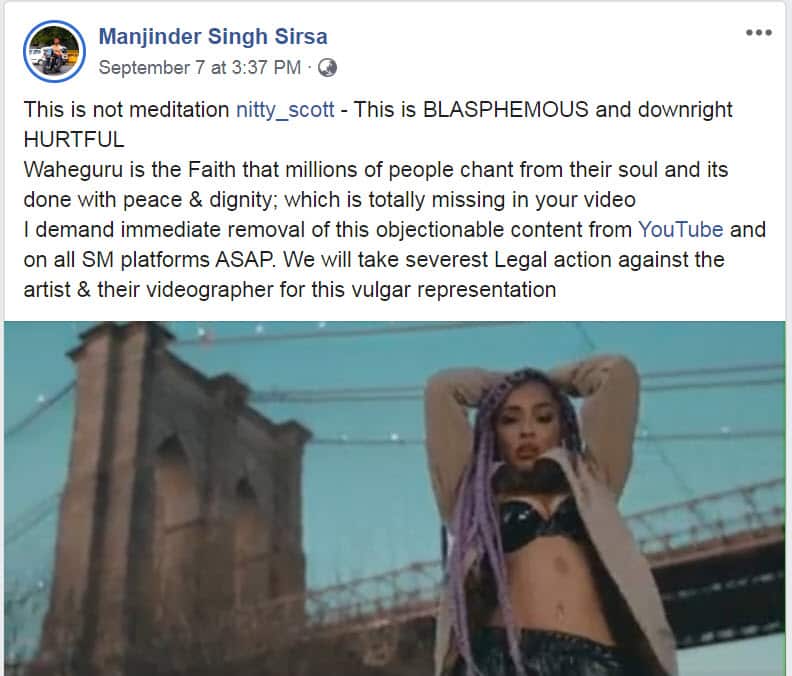Open Manjinder Singh Sirsa's profile name link

click(213, 36)
